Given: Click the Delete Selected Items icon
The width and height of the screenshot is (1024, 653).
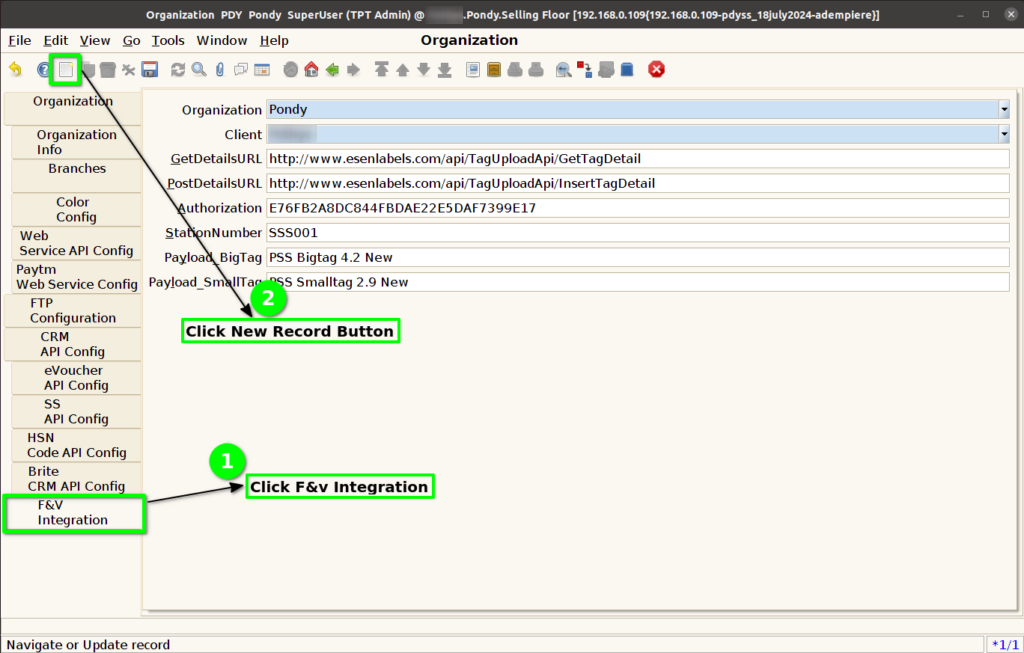Looking at the screenshot, I should 129,69.
